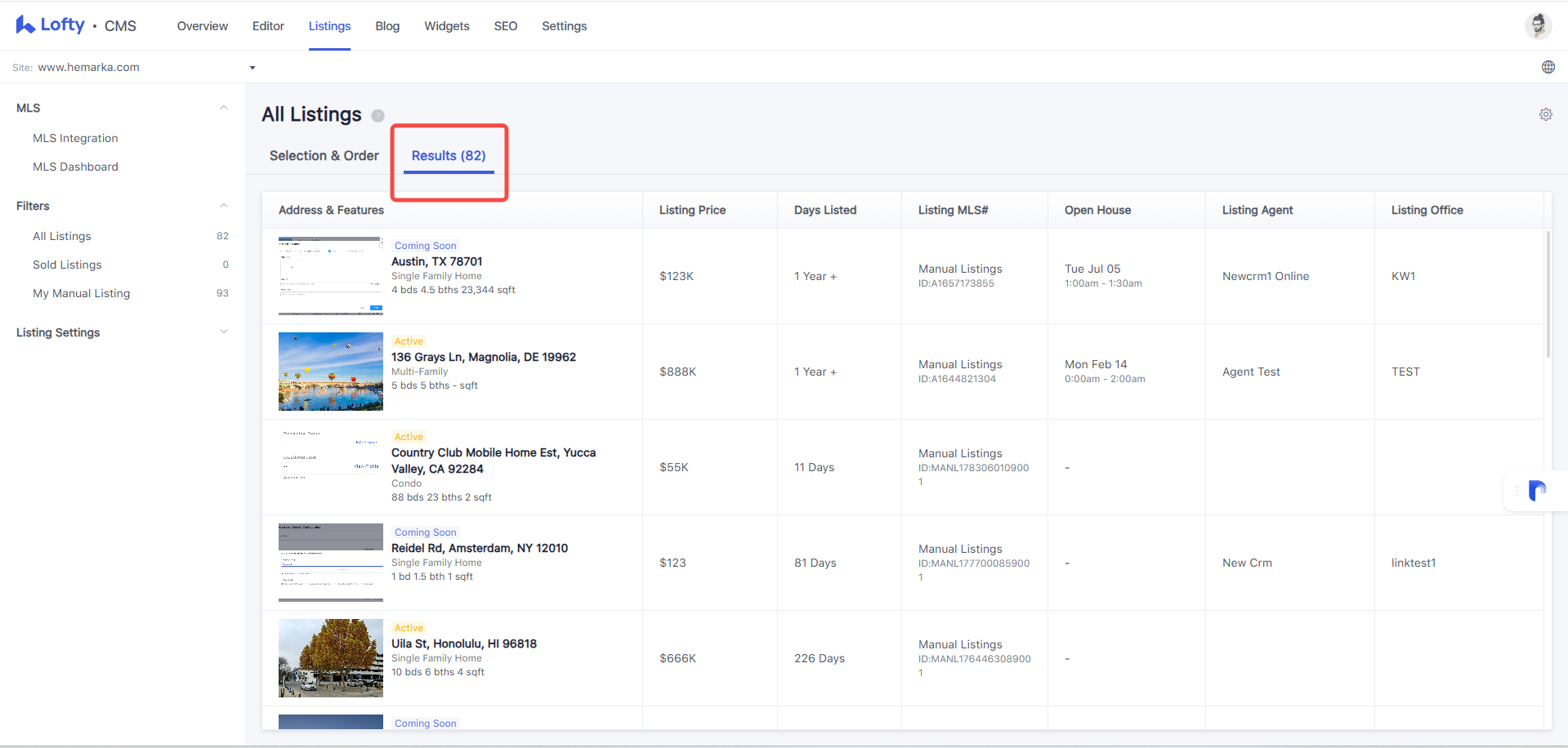Click the Uila St Honolulu listing photo
1568x748 pixels.
331,658
